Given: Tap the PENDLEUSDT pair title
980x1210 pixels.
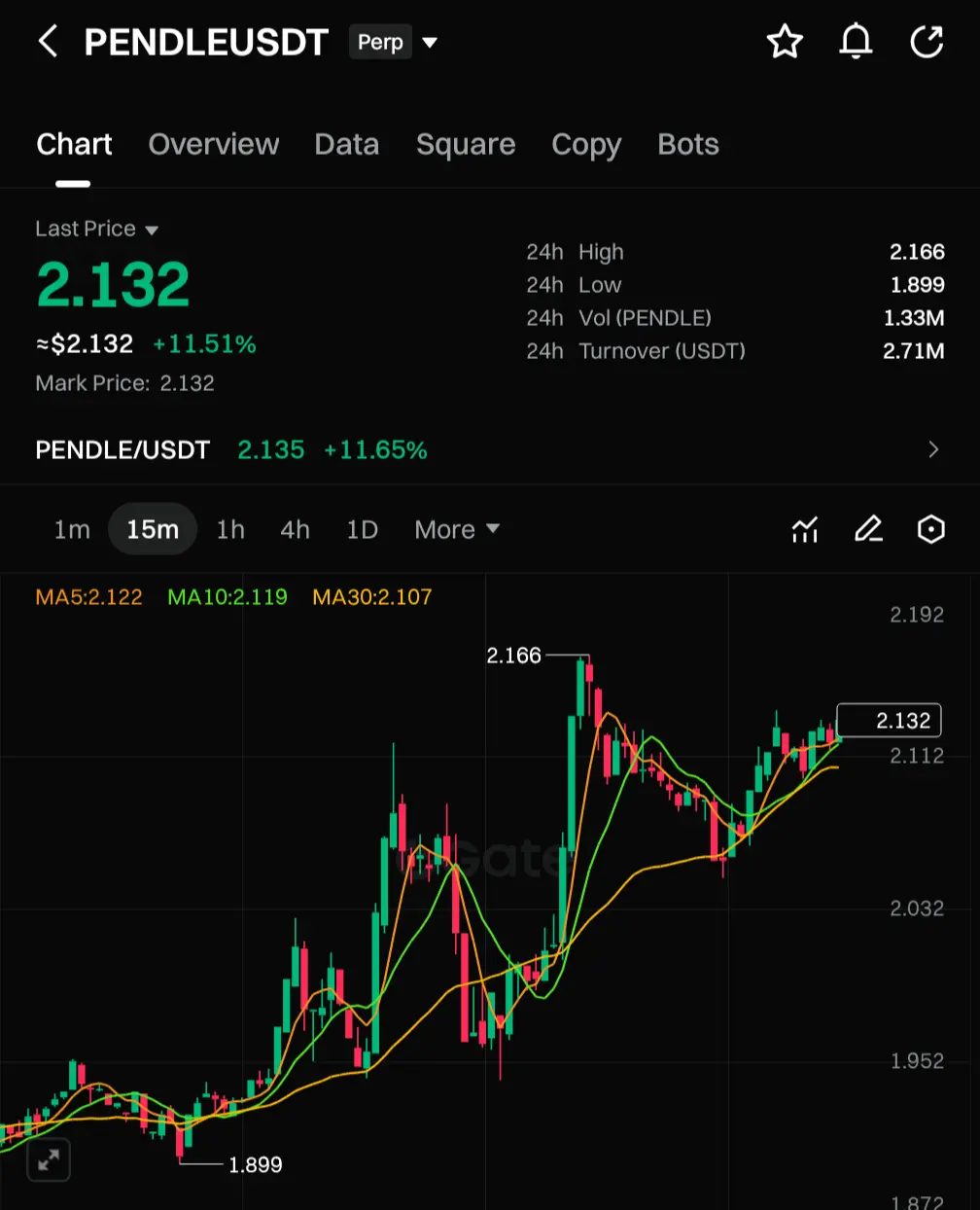Looking at the screenshot, I should tap(206, 42).
